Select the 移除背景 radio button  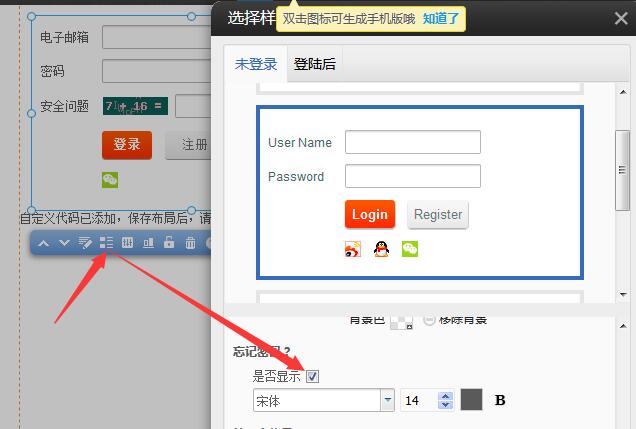click(430, 320)
